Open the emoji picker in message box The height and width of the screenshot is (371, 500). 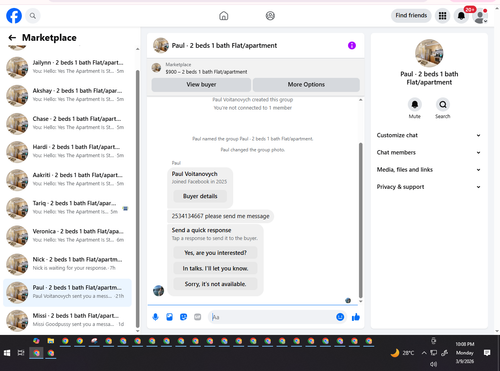click(x=340, y=317)
